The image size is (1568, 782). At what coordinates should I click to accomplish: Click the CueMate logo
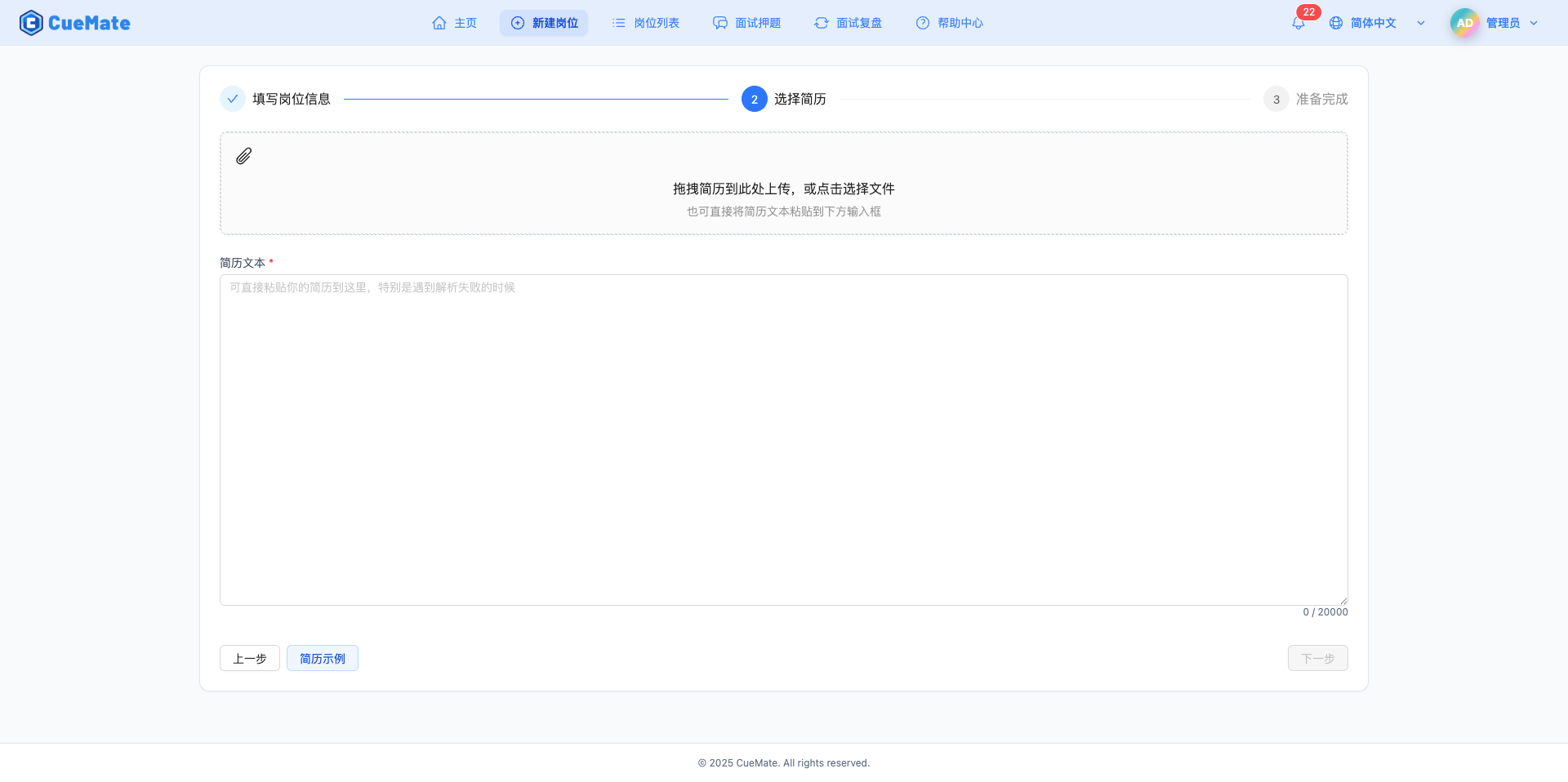point(74,22)
